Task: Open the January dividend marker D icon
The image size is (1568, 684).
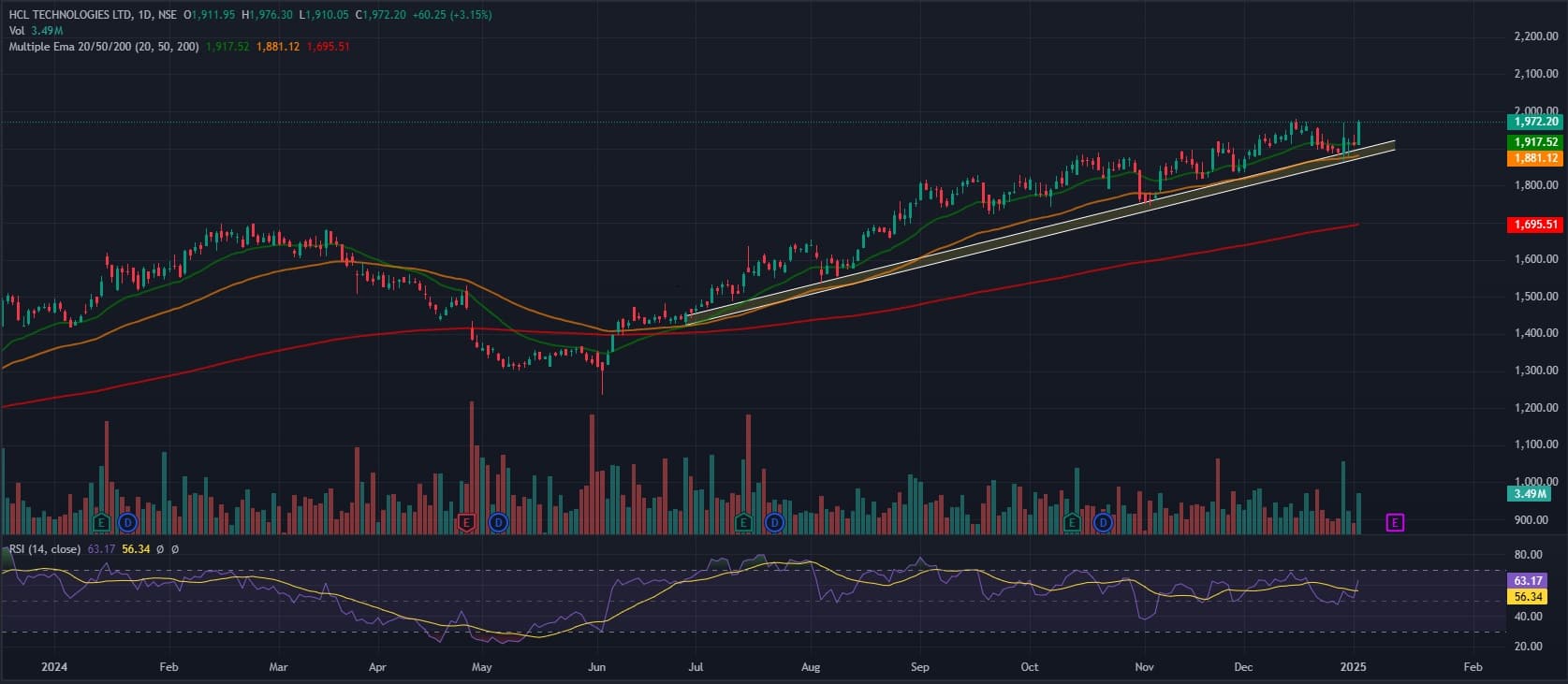Action: coord(127,522)
